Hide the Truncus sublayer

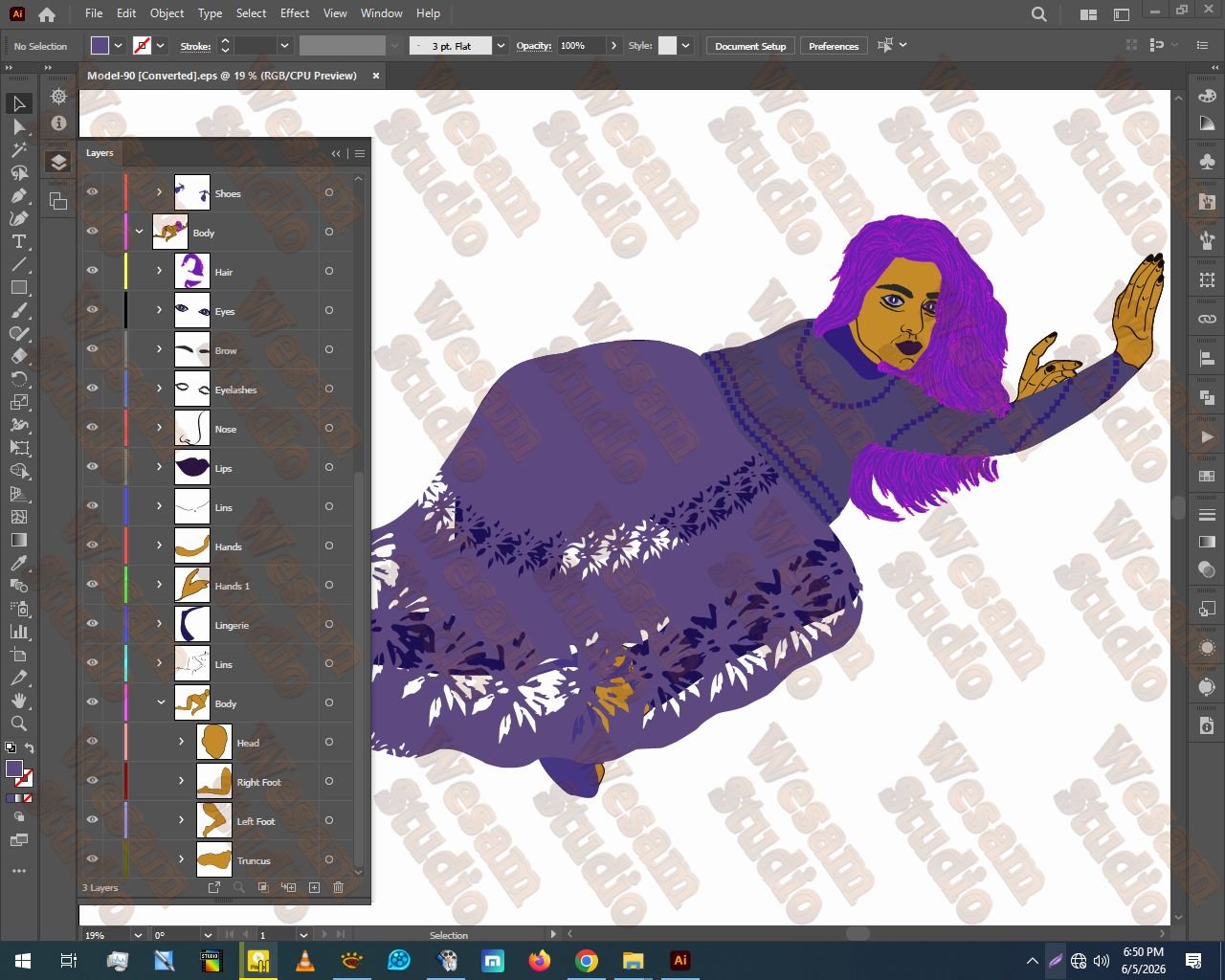[92, 859]
